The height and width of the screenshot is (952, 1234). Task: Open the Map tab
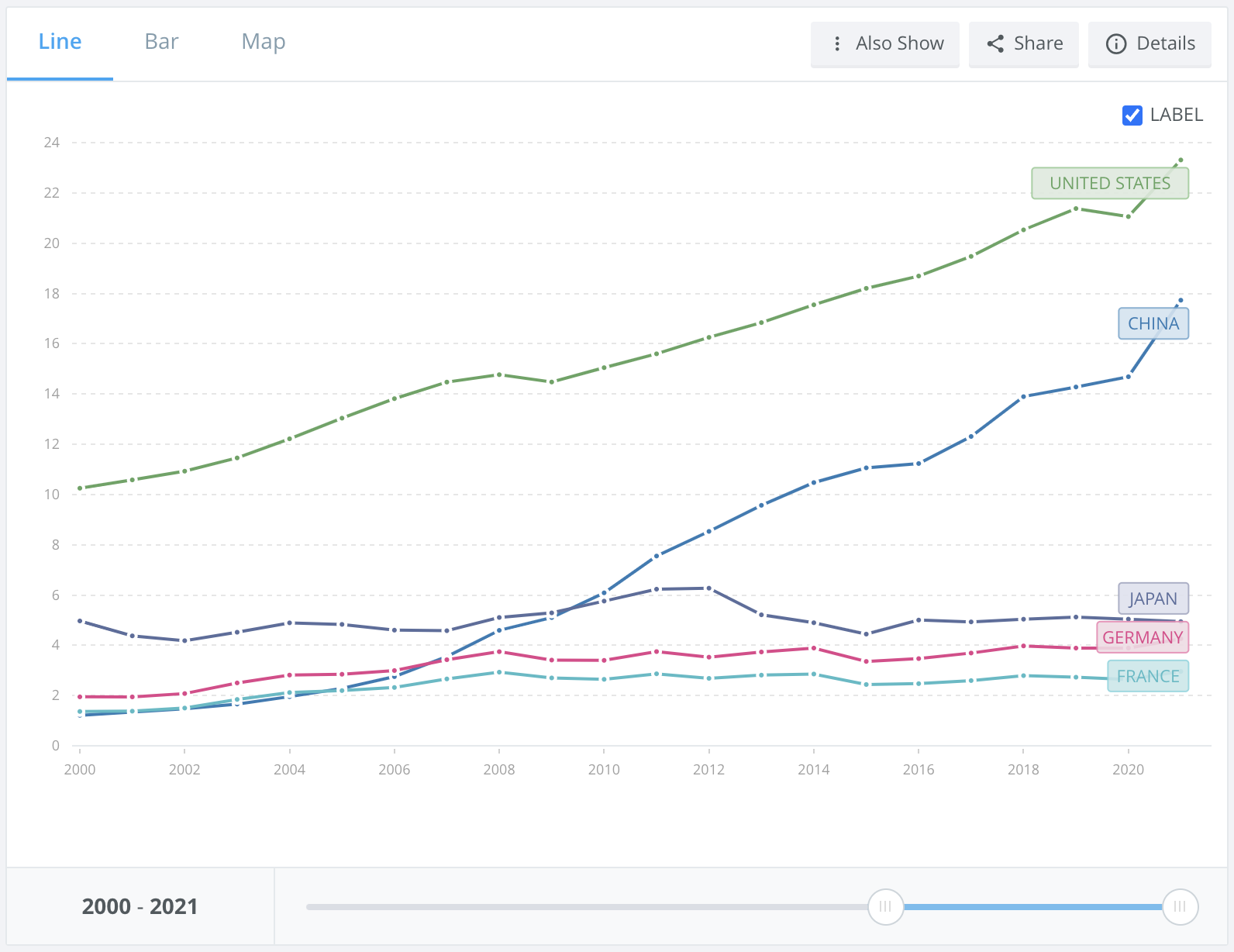click(x=264, y=42)
